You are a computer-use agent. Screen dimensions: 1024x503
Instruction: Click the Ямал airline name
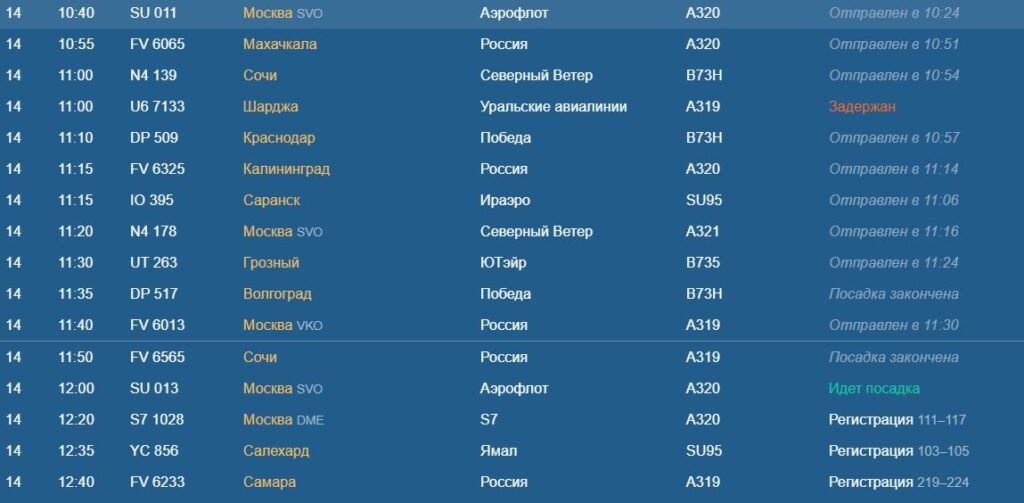(x=498, y=451)
